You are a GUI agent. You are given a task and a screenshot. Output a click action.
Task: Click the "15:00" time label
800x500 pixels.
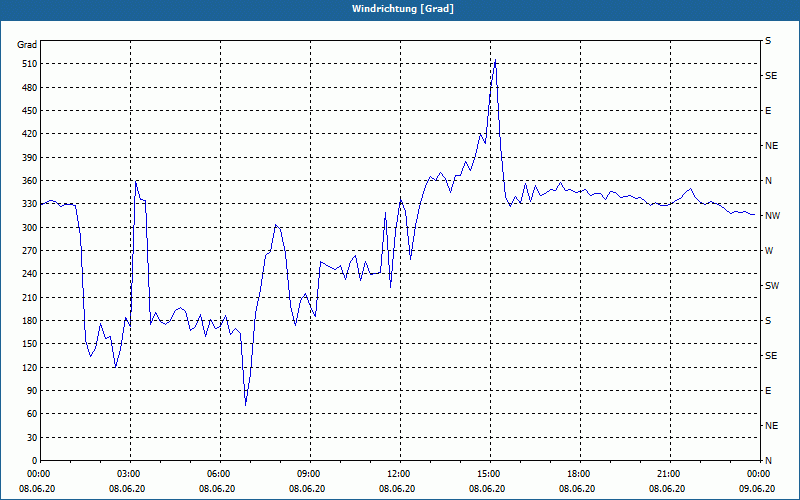[x=490, y=473]
